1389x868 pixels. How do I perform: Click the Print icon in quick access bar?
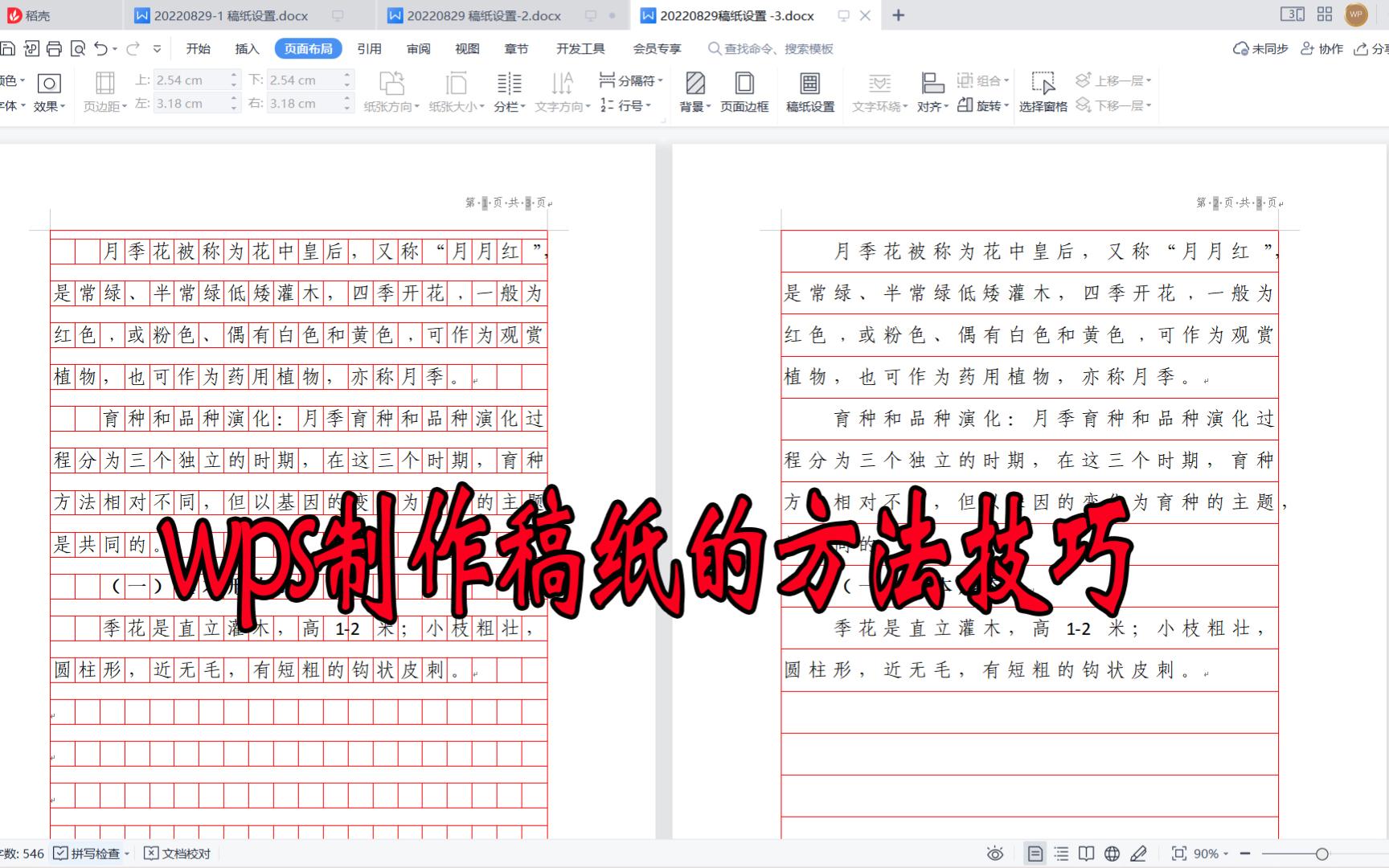click(x=54, y=49)
